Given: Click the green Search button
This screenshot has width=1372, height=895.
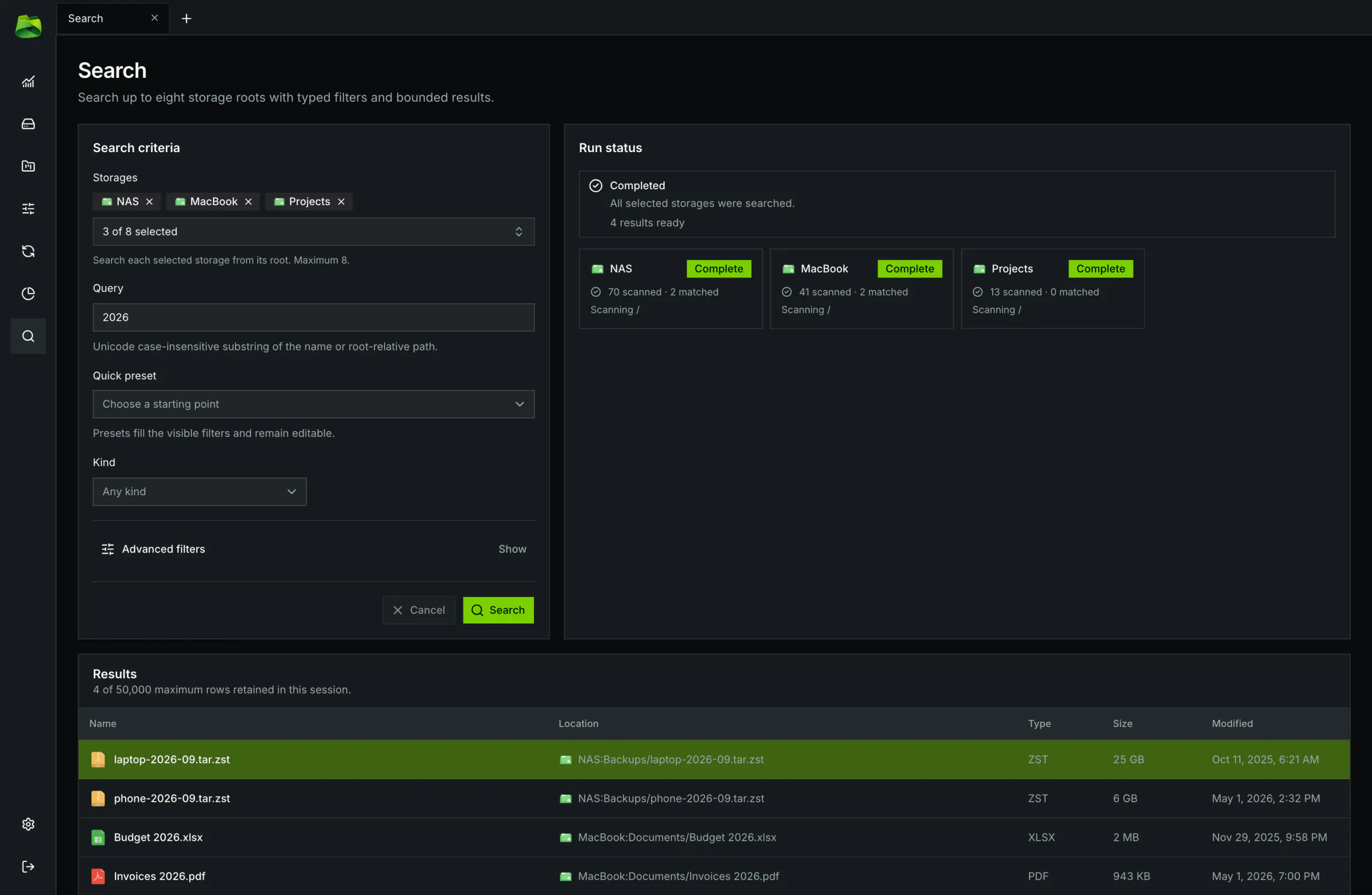Looking at the screenshot, I should pos(498,610).
